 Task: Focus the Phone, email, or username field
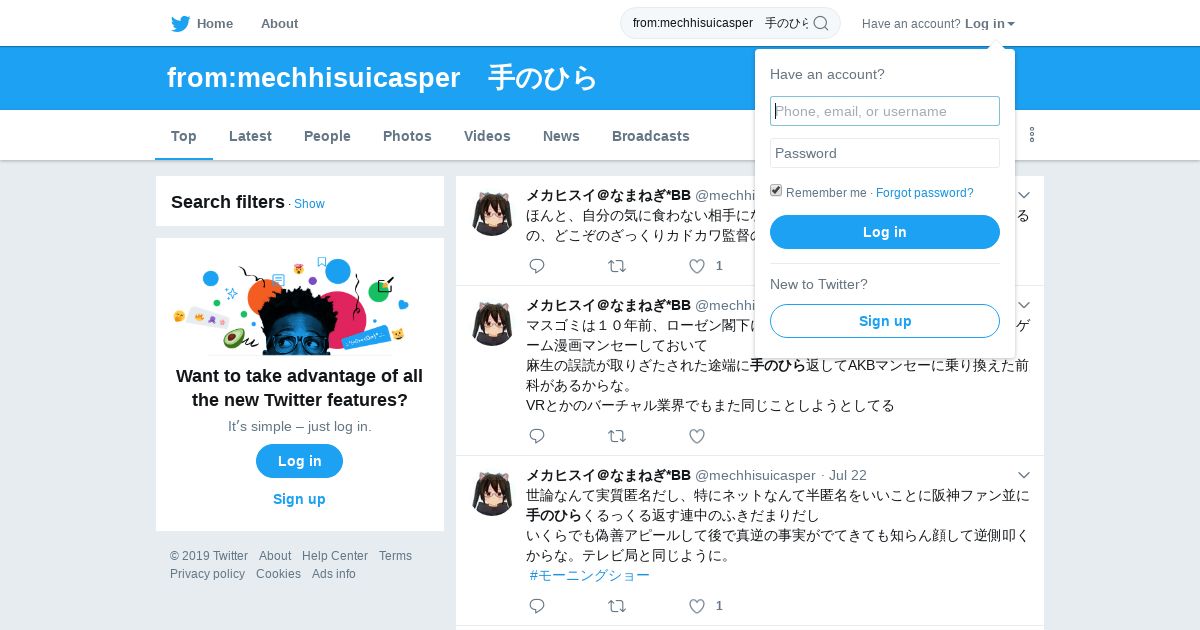(x=885, y=111)
